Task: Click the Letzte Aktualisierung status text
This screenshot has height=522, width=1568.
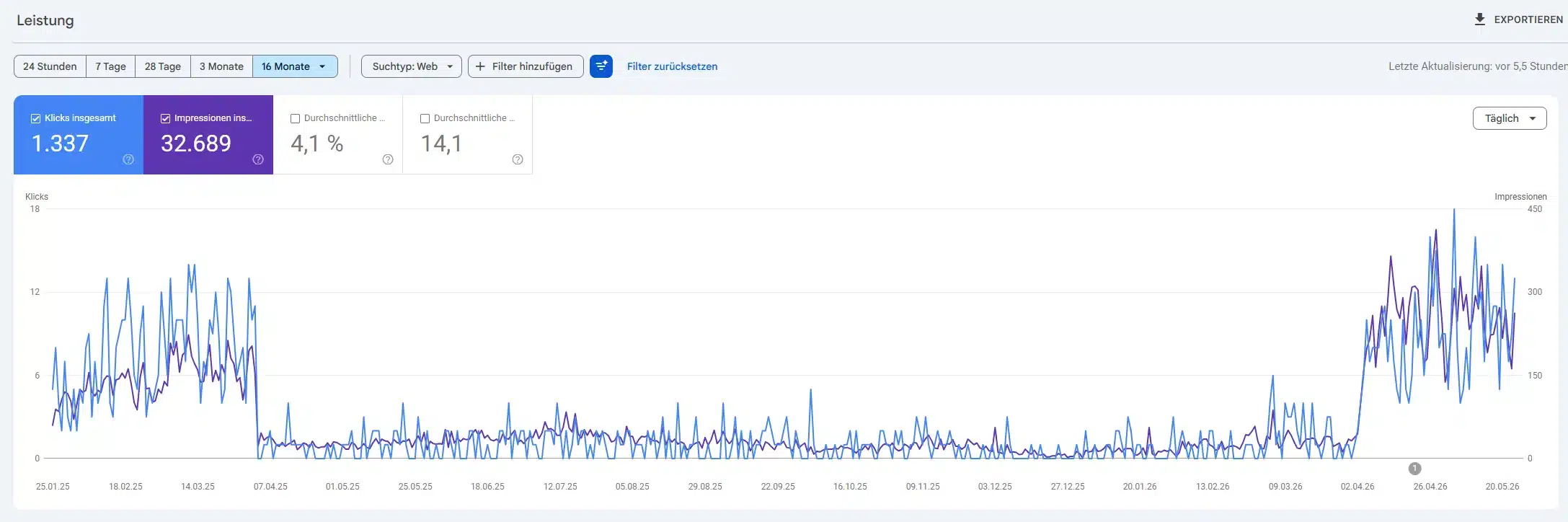Action: point(1477,66)
